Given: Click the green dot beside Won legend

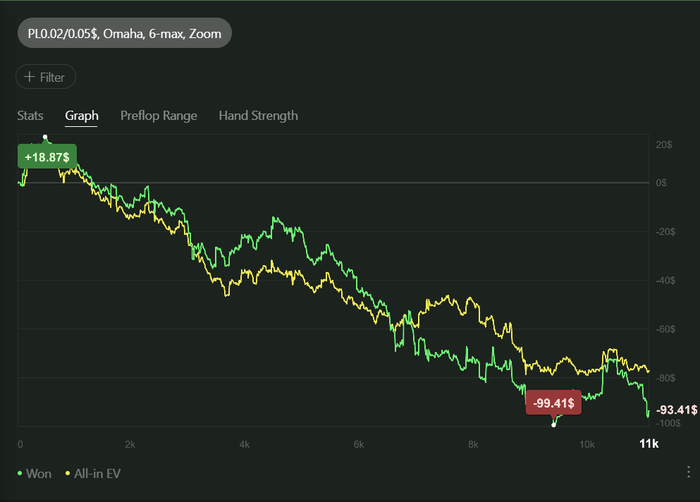Looking at the screenshot, I should click(21, 472).
